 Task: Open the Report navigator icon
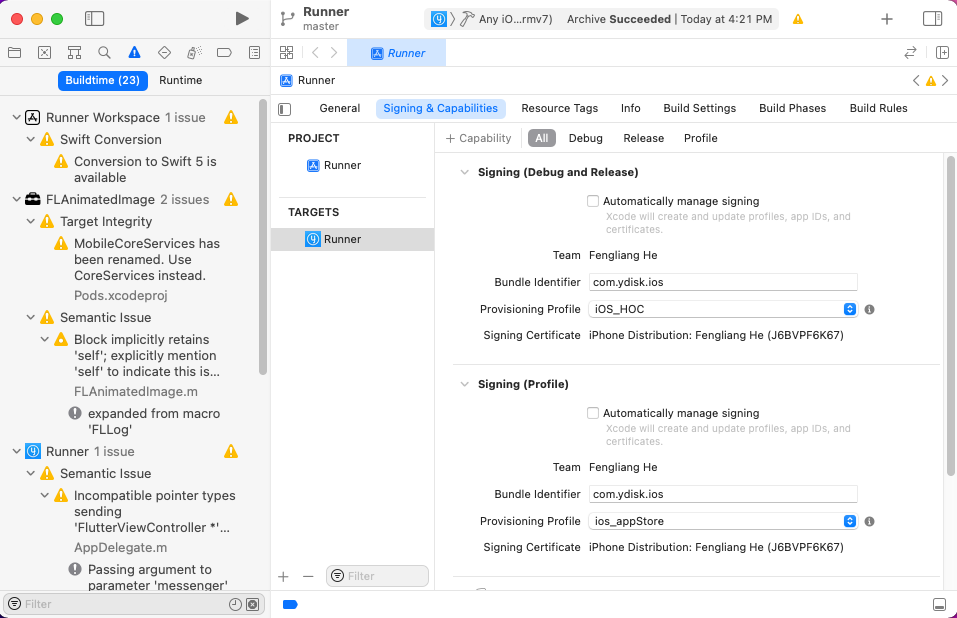pos(254,52)
